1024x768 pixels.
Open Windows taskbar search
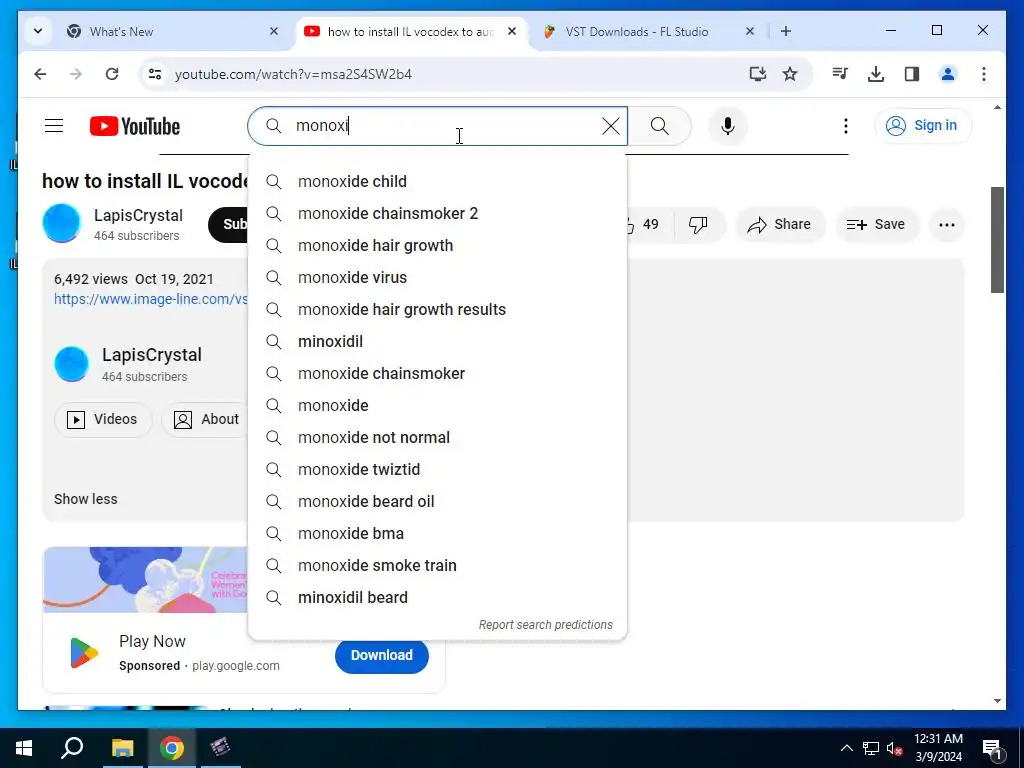point(72,748)
